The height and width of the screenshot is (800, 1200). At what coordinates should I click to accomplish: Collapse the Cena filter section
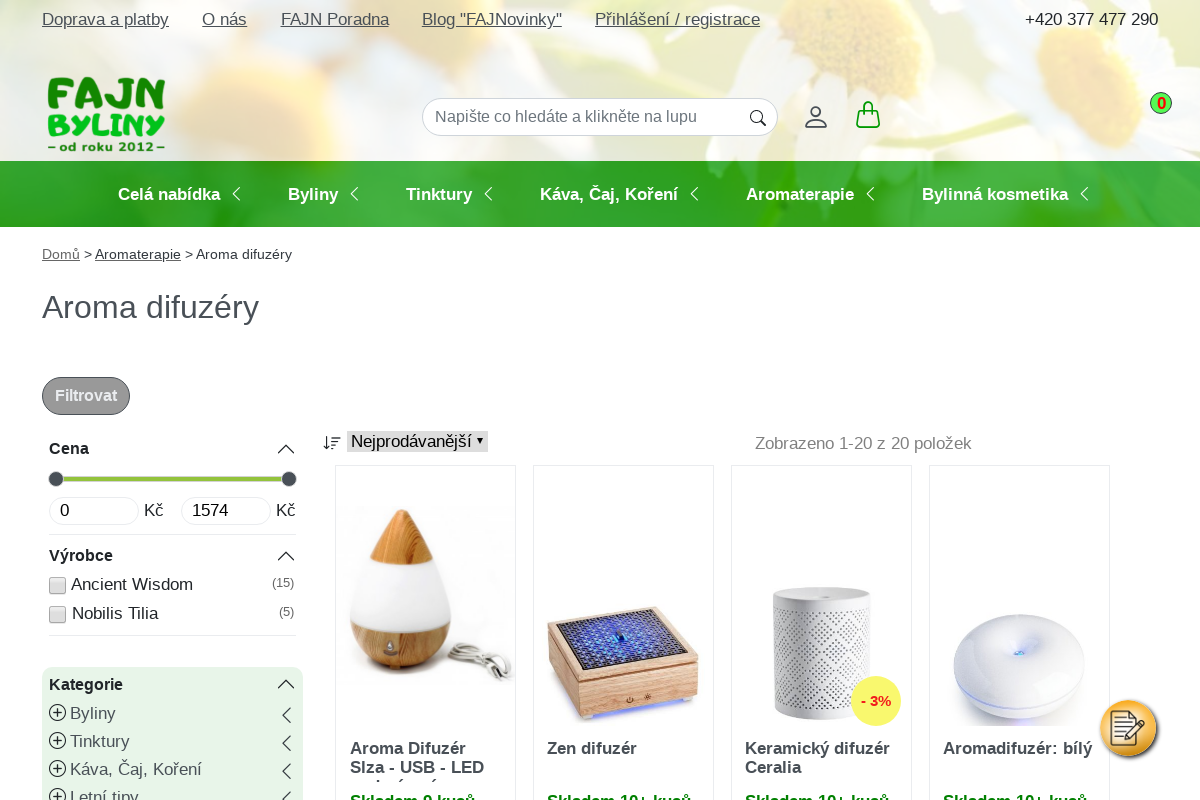(286, 449)
